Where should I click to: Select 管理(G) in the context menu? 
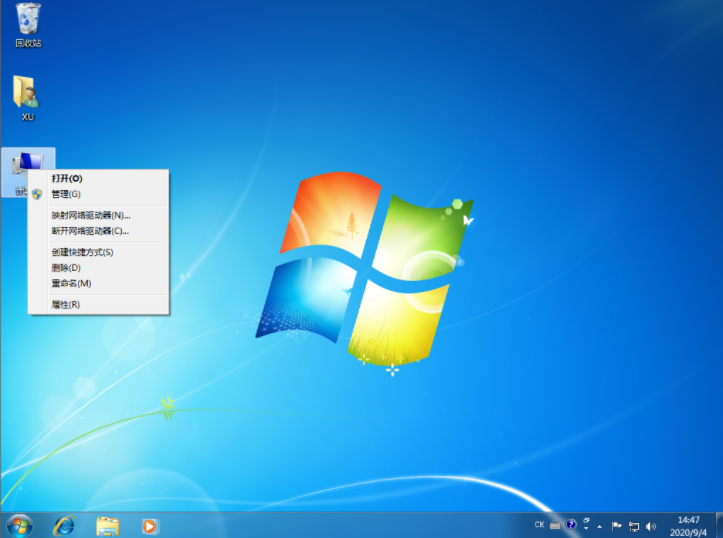[66, 194]
